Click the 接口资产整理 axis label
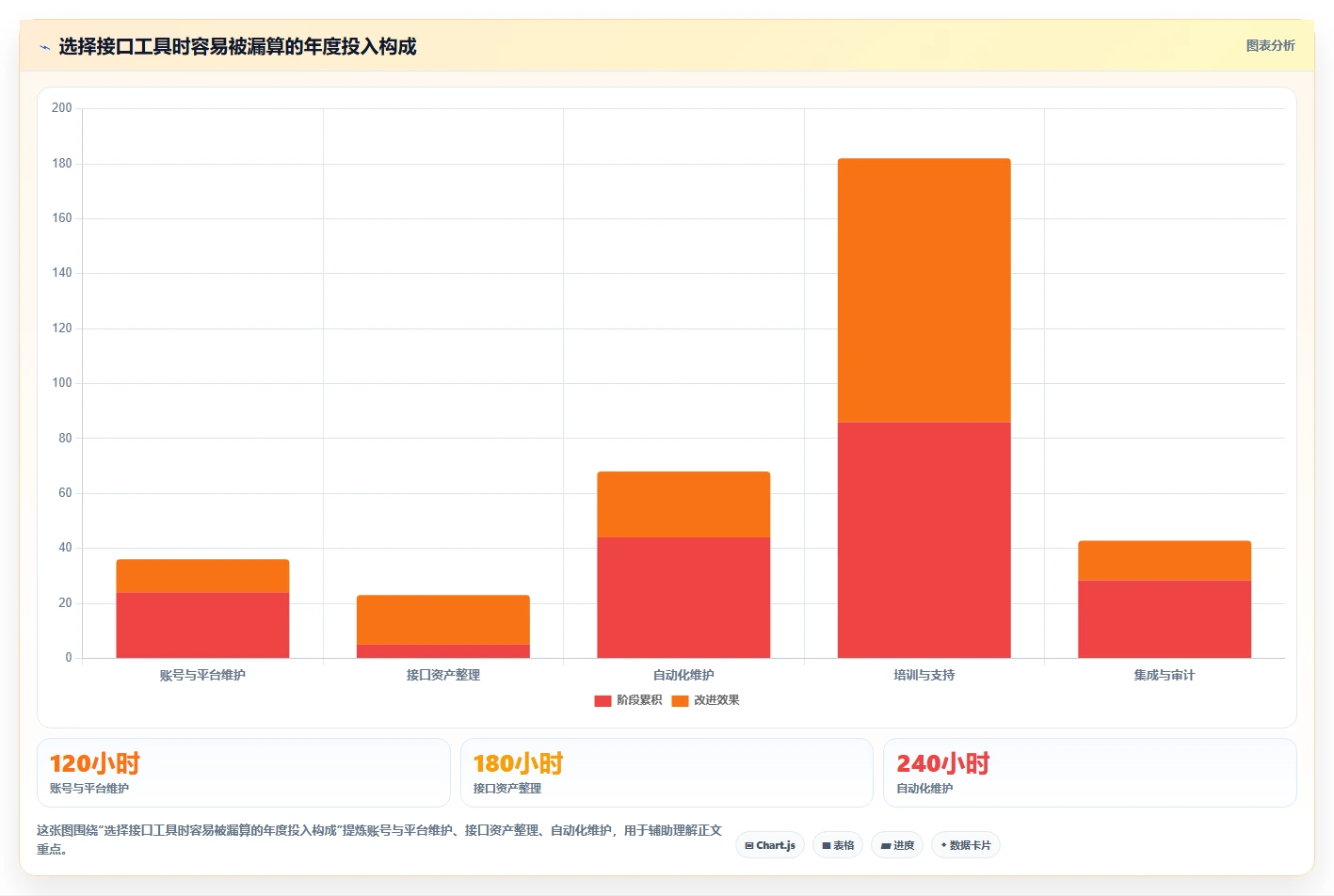Viewport: 1334px width, 896px height. [x=443, y=675]
